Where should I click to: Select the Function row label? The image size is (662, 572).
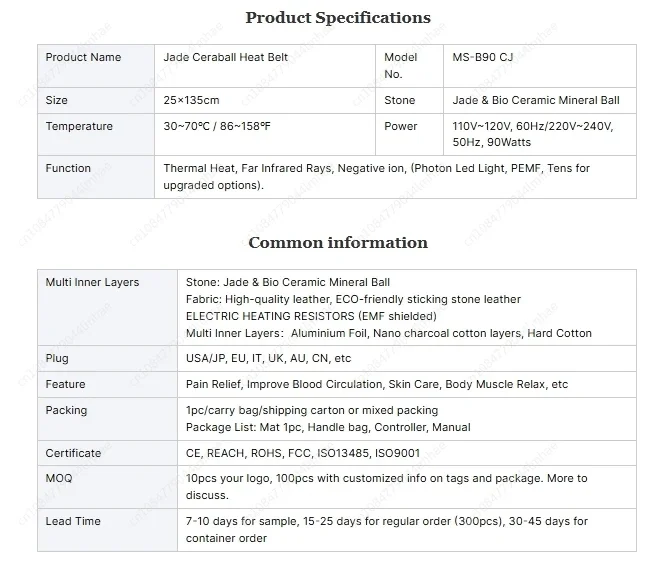coord(68,168)
